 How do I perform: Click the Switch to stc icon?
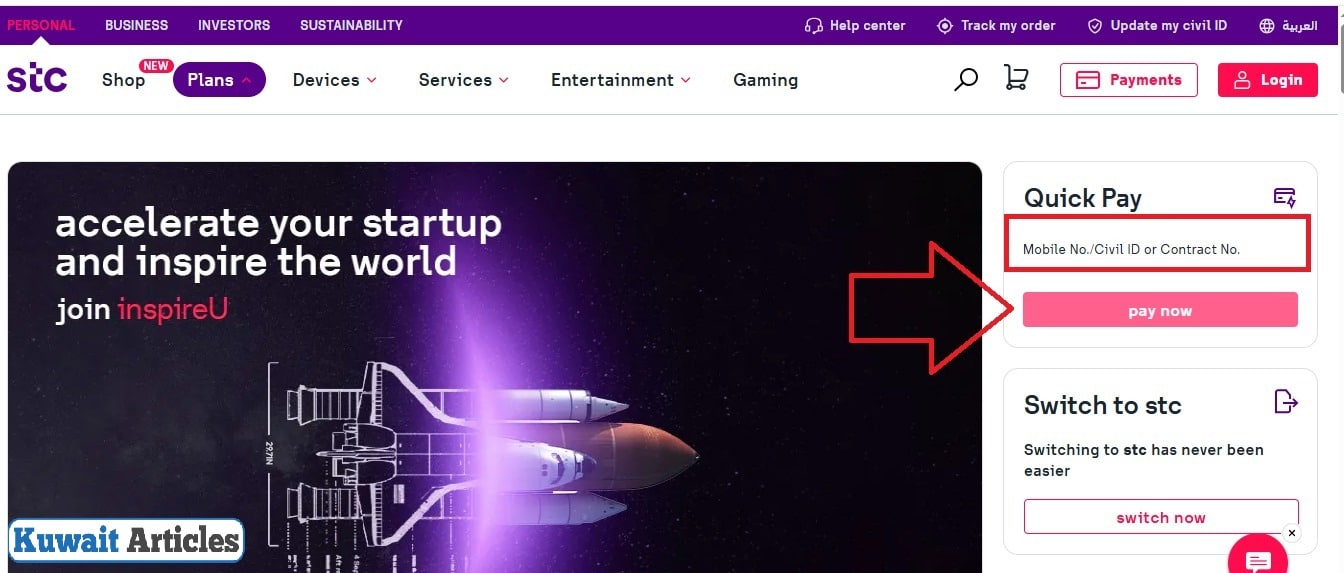[1286, 402]
